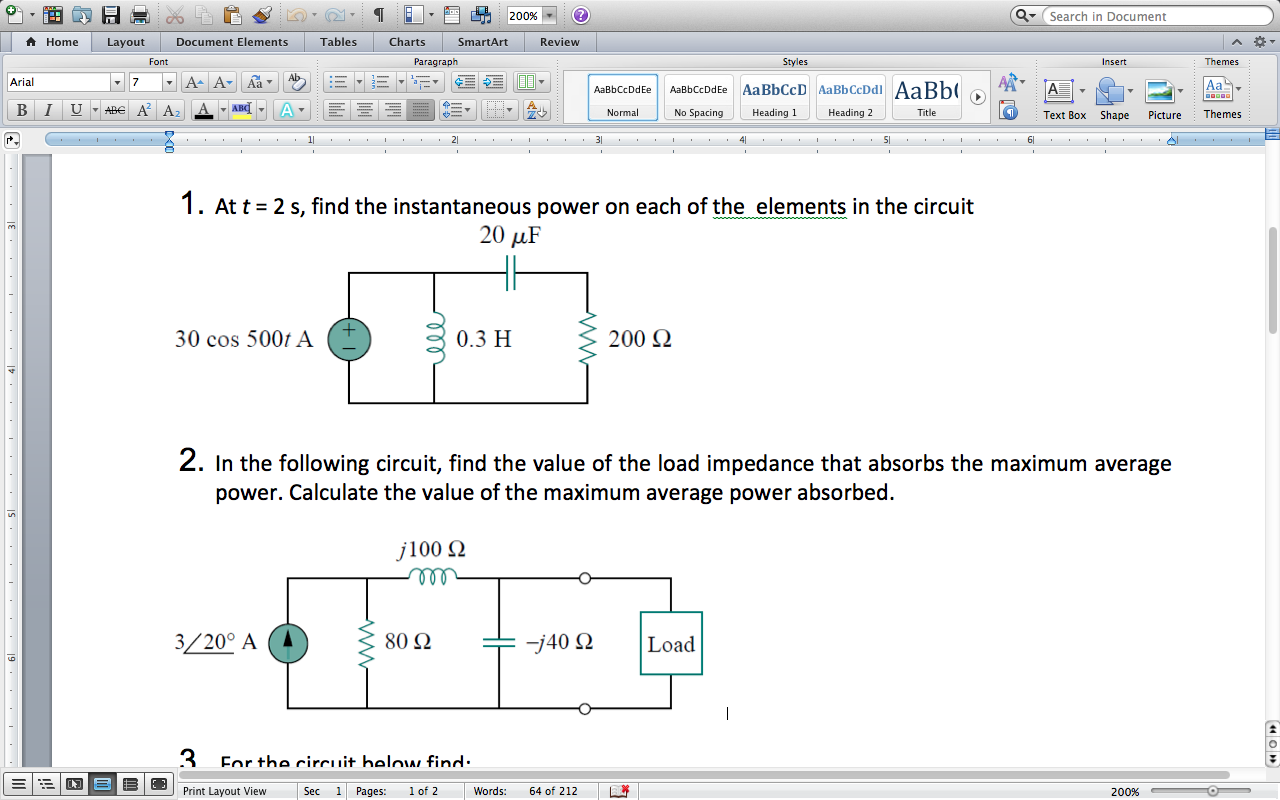Screen dimensions: 1280x800
Task: Switch to the Layout tab
Action: [126, 42]
